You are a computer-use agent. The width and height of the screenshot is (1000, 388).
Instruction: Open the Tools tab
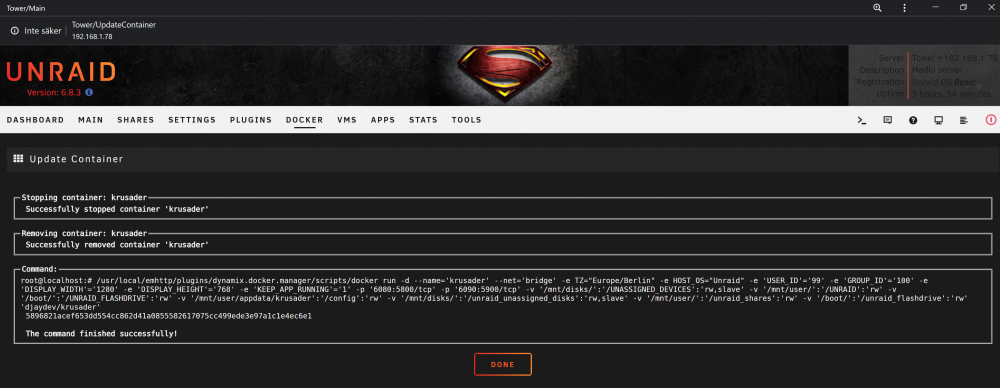(x=466, y=120)
